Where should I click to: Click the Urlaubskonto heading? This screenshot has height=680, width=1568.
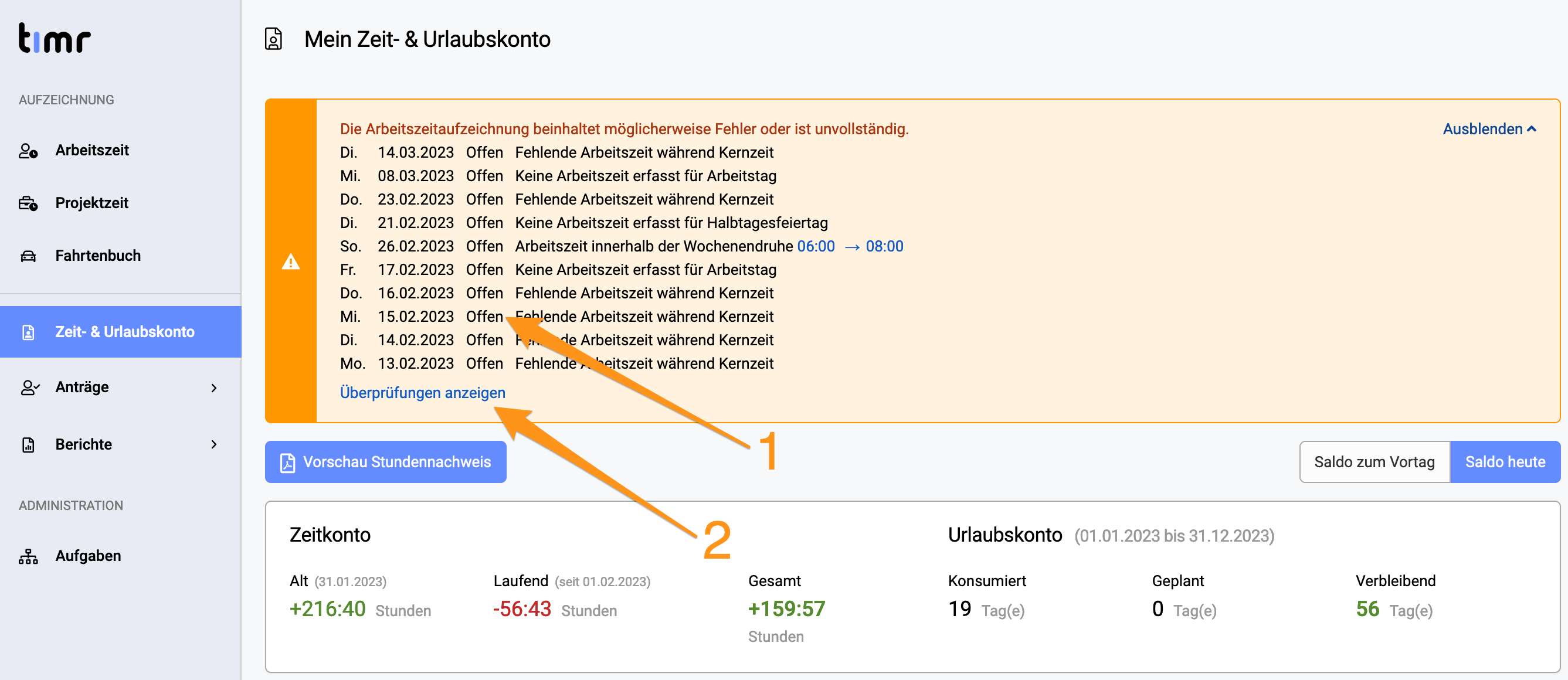(1005, 535)
